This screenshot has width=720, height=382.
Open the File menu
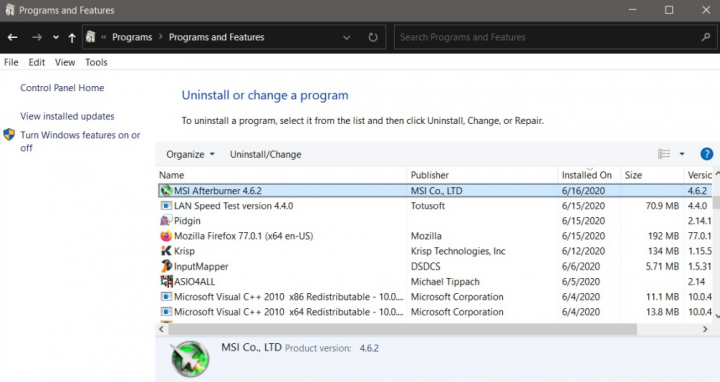pyautogui.click(x=11, y=62)
